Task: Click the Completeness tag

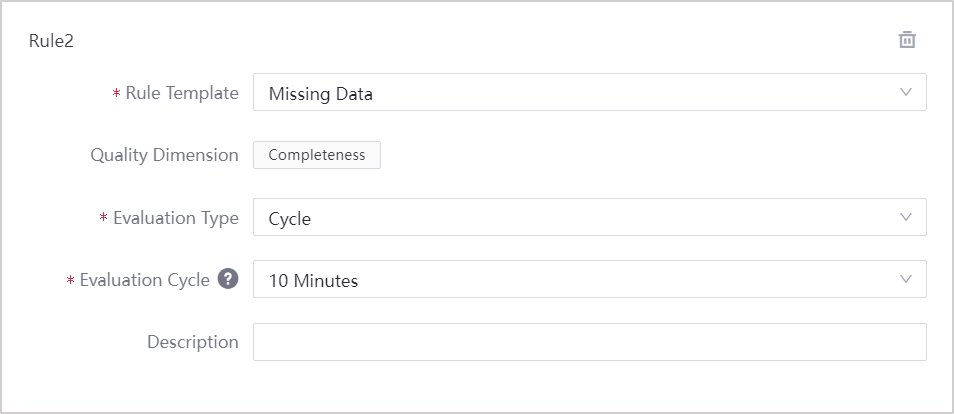Action: point(316,155)
